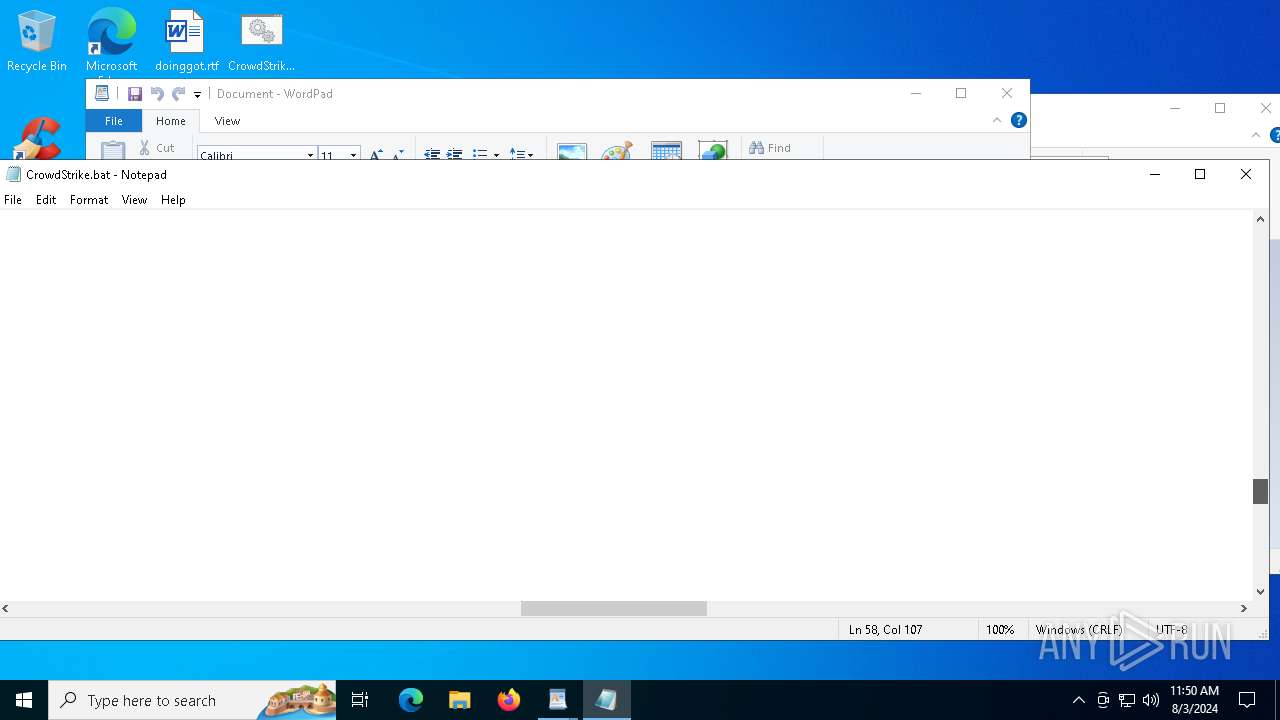Click the Date and Time icon in WordPad
The image size is (1280, 720).
click(666, 151)
